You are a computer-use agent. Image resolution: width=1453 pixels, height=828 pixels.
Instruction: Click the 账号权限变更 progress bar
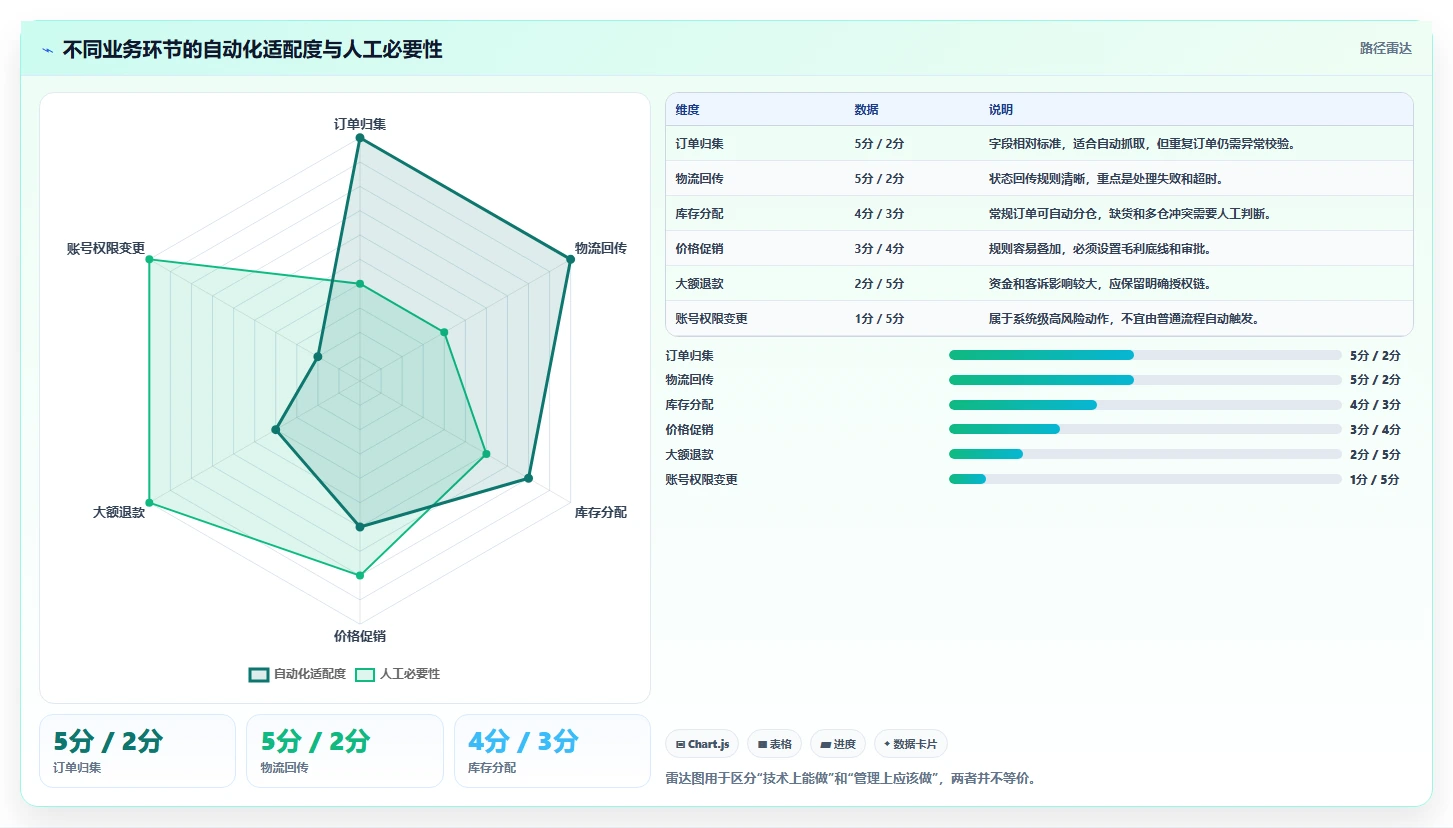coord(1145,479)
